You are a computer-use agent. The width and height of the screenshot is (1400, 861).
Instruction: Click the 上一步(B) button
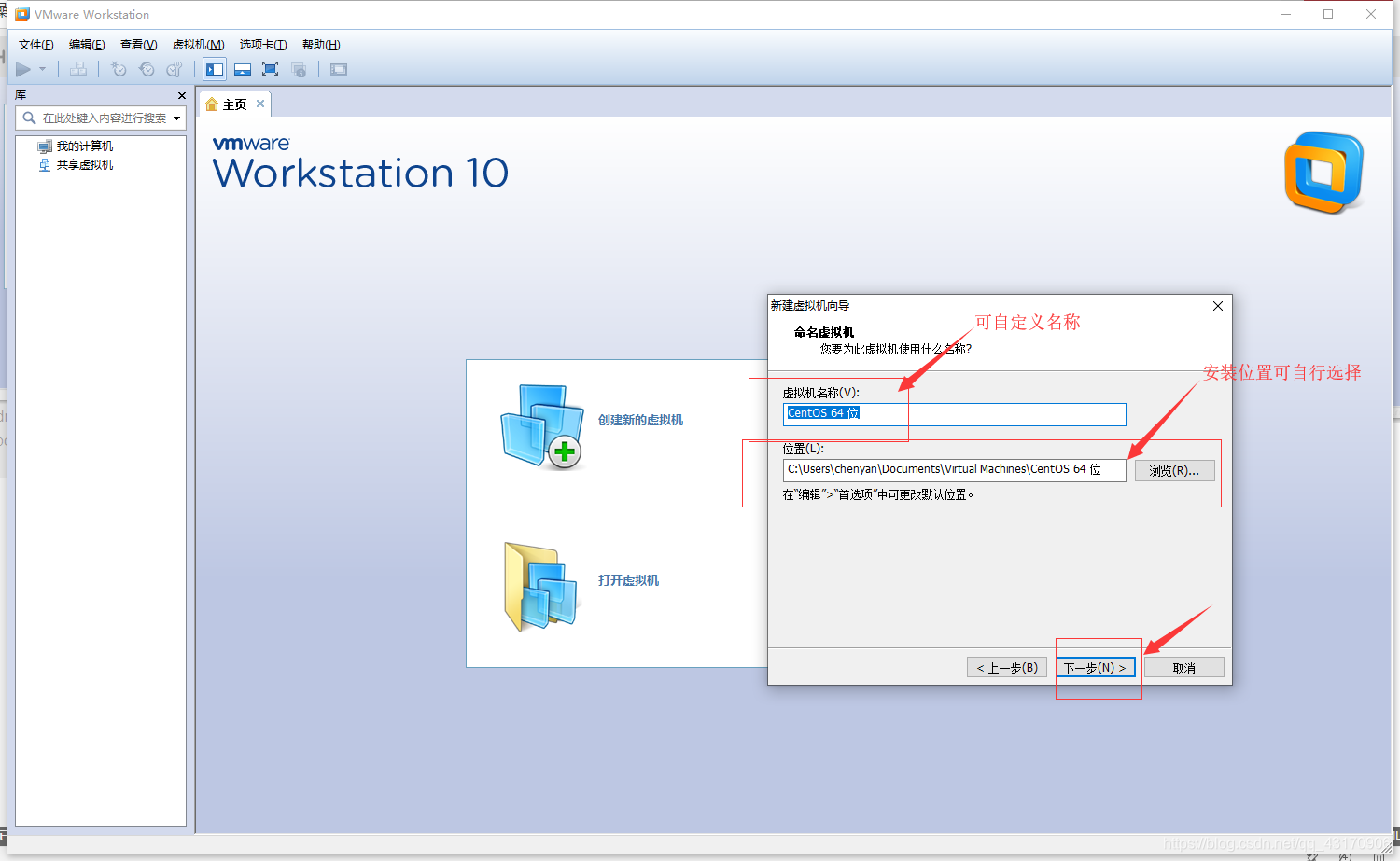tap(1007, 668)
